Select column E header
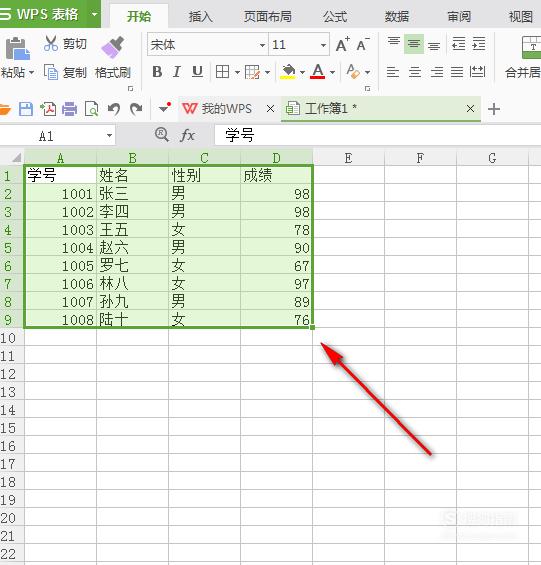Image resolution: width=541 pixels, height=565 pixels. (348, 158)
